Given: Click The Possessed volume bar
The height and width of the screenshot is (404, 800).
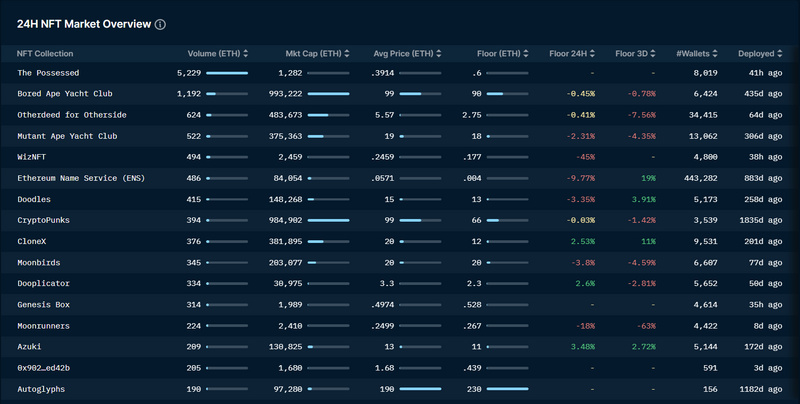Looking at the screenshot, I should point(227,73).
